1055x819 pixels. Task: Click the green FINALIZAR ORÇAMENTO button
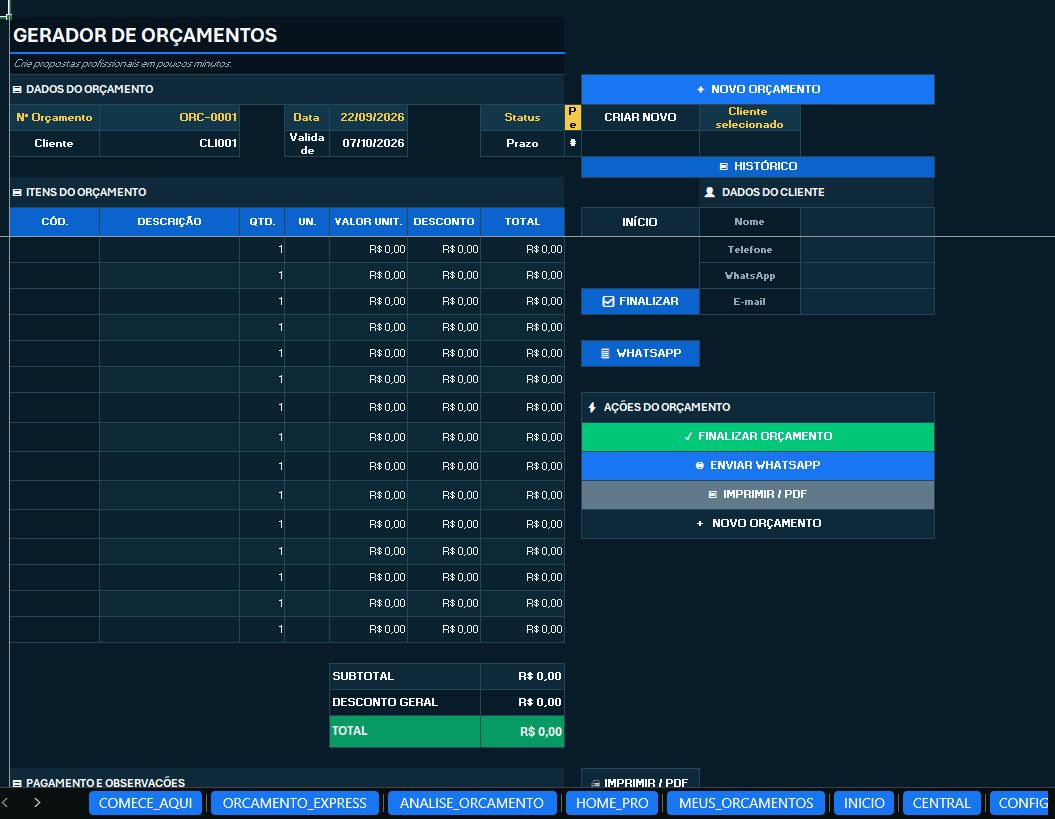coord(758,437)
